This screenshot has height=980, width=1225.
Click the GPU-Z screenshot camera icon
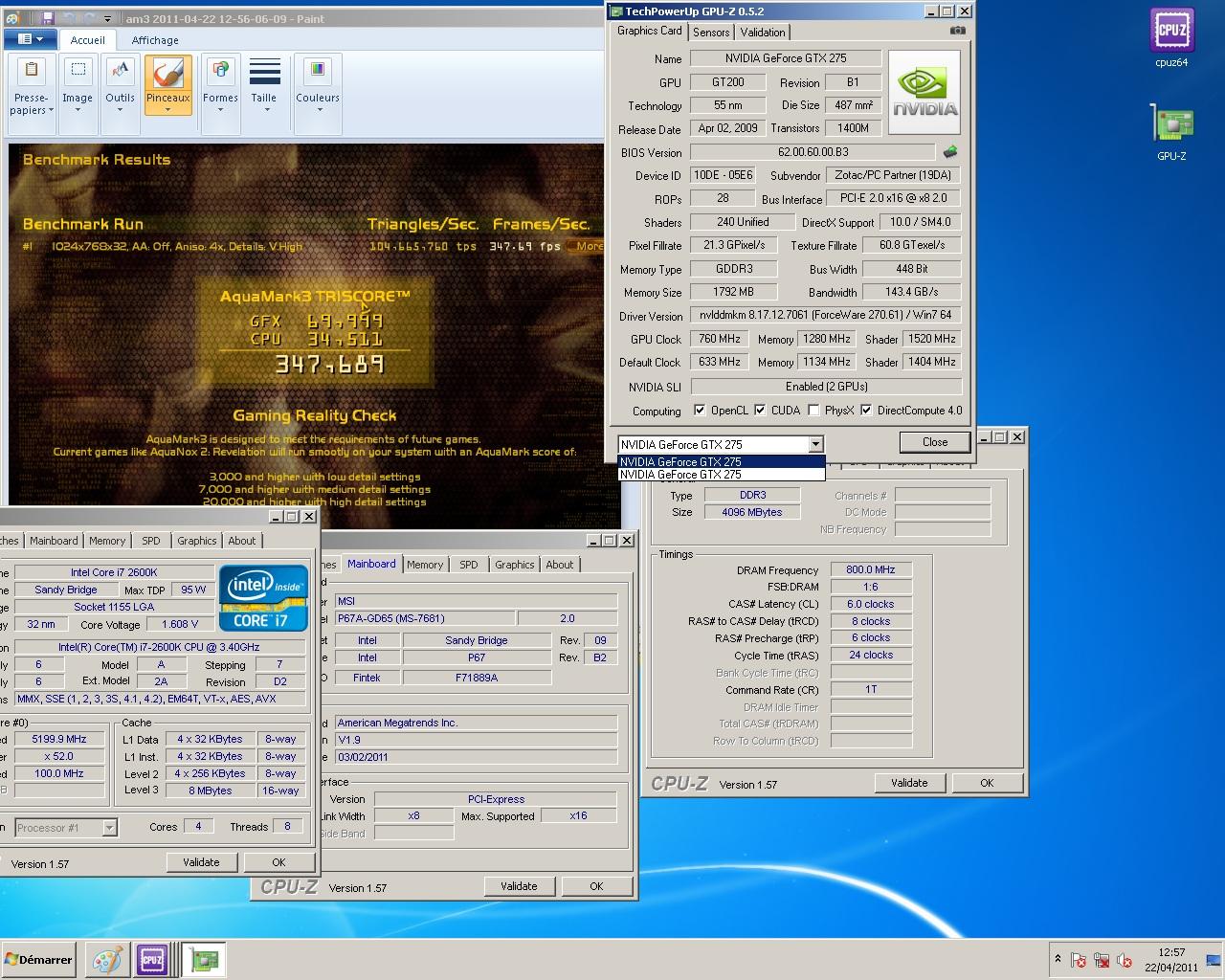(x=957, y=31)
